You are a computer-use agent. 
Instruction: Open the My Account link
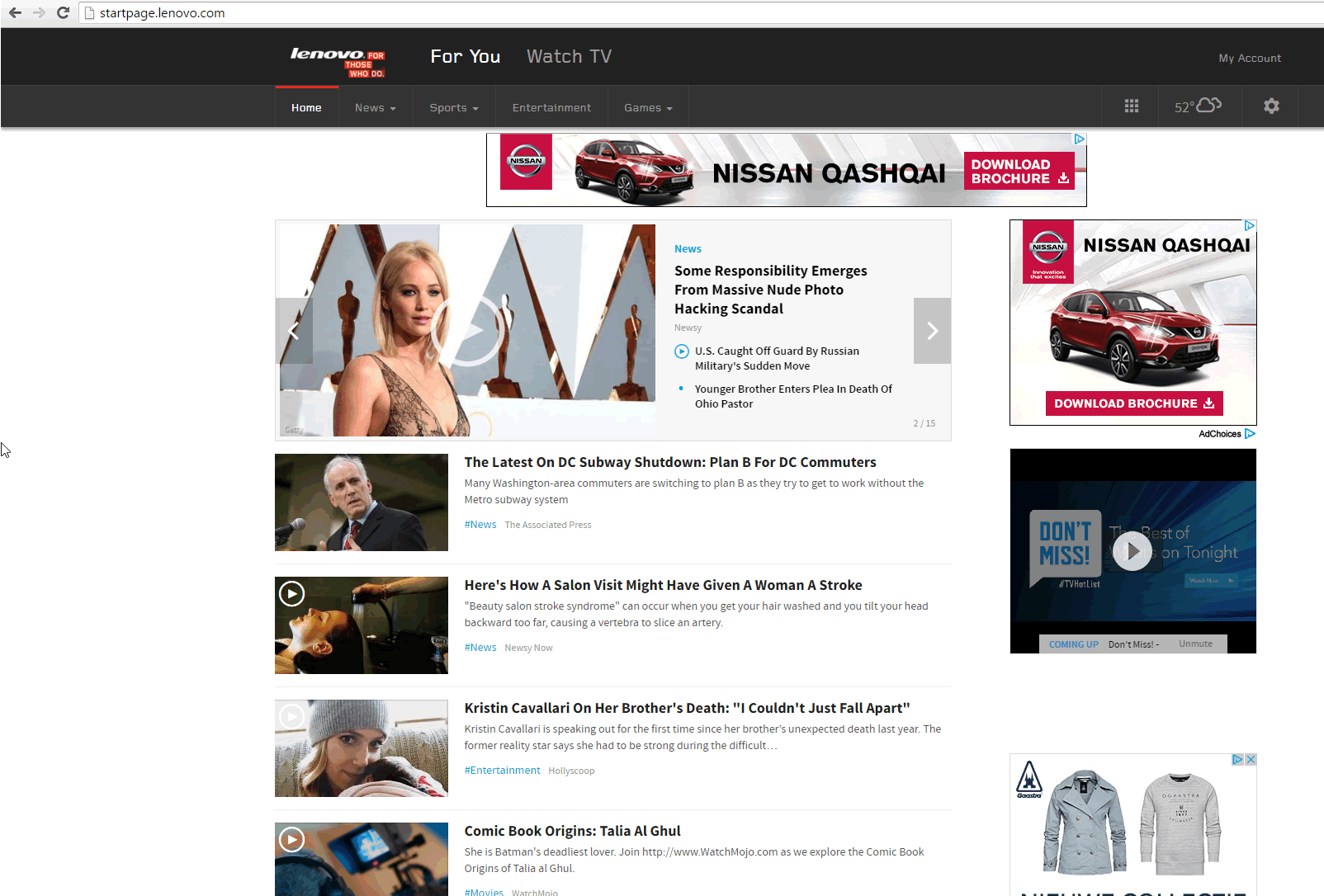(x=1250, y=58)
